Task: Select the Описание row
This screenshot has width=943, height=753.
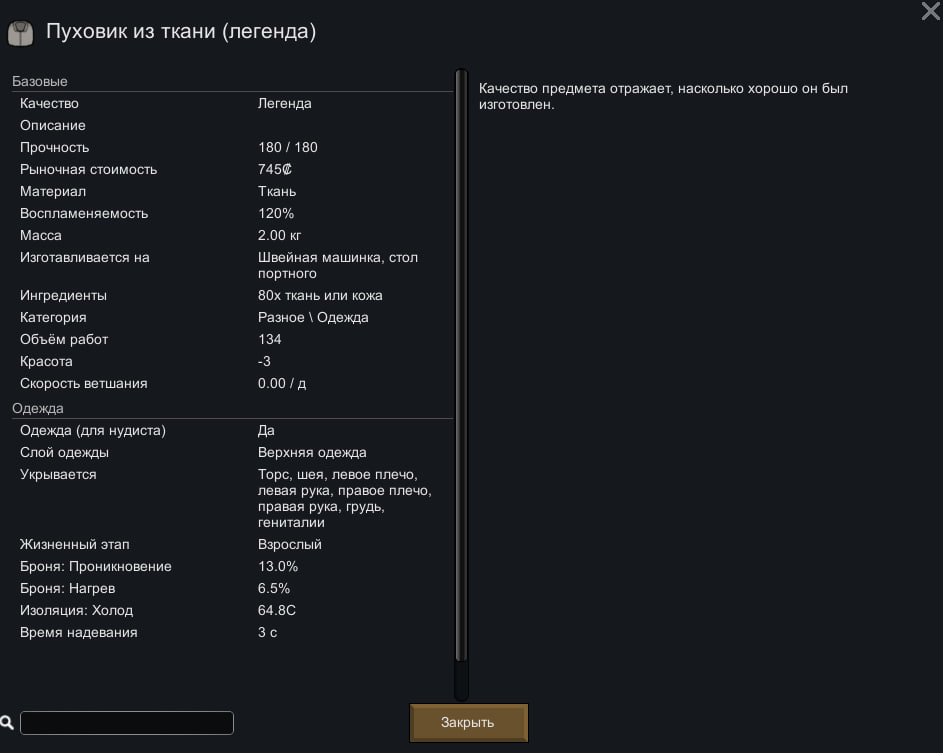Action: tap(233, 125)
